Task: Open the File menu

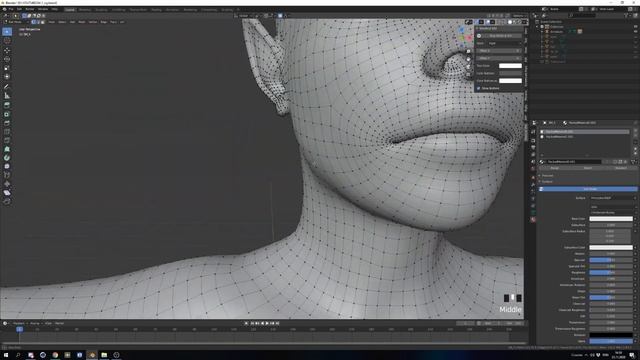Action: (x=11, y=9)
